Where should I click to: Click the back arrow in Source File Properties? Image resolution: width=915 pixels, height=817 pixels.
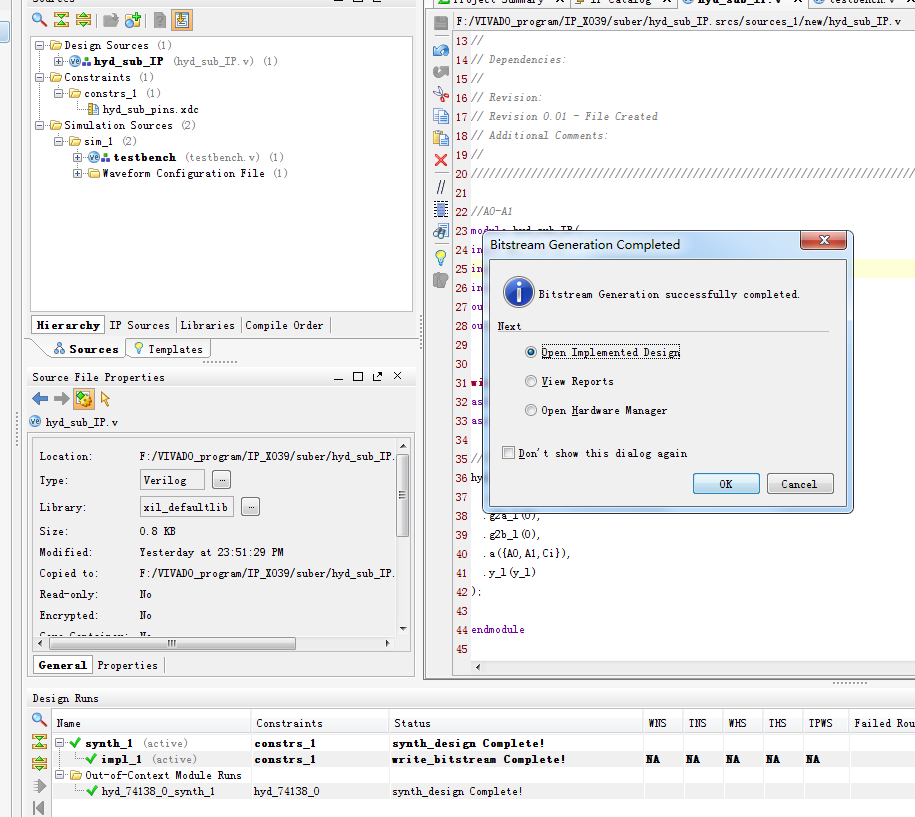pos(40,399)
